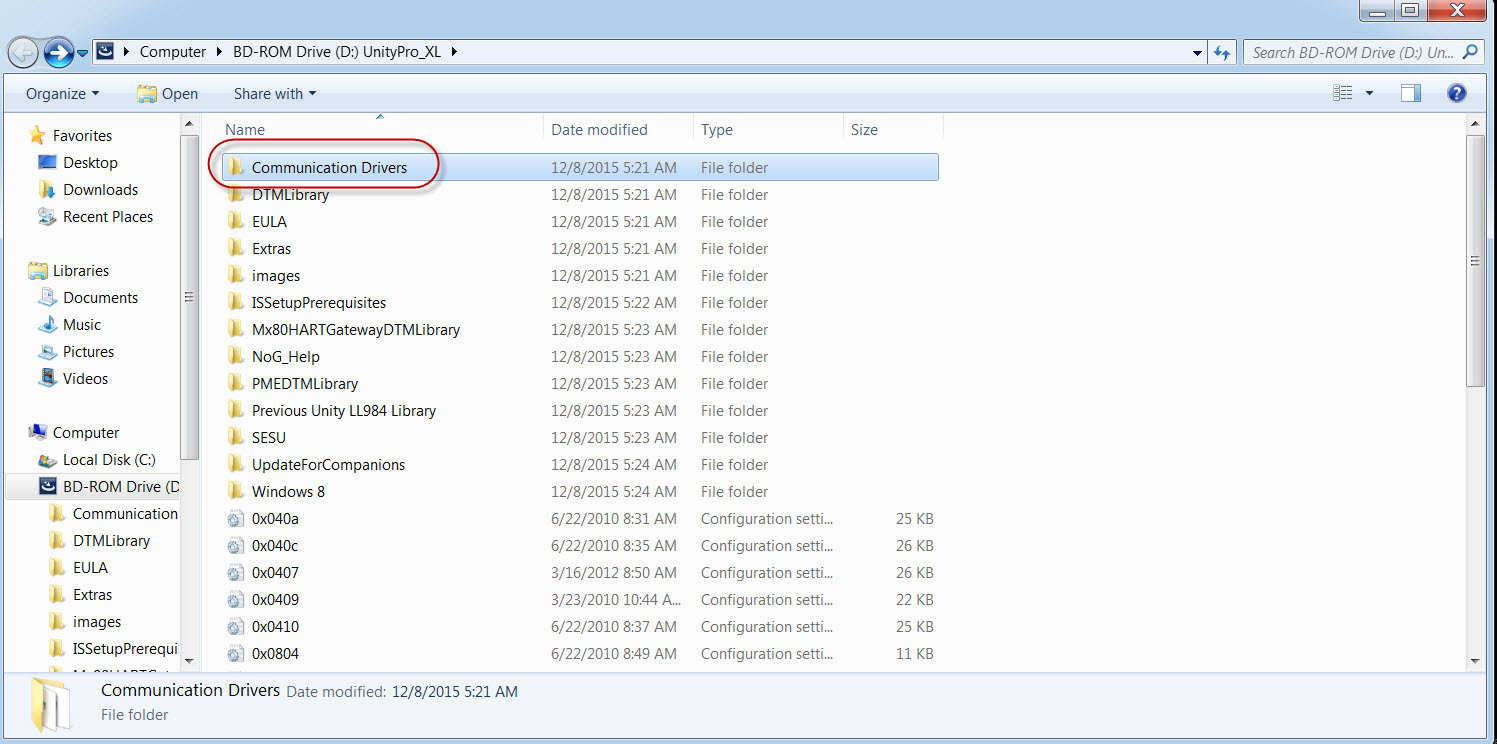Click the Favorites star icon
This screenshot has height=744, width=1497.
pyautogui.click(x=38, y=135)
